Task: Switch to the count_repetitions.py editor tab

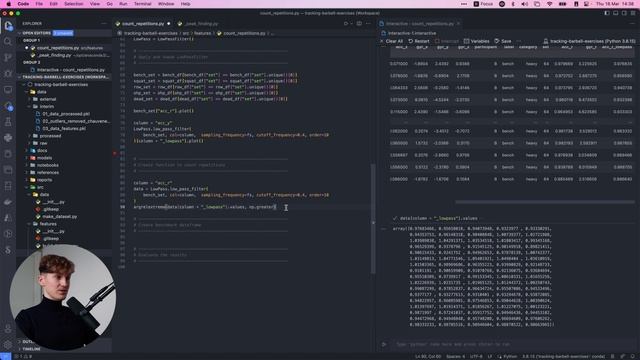Action: pyautogui.click(x=143, y=24)
